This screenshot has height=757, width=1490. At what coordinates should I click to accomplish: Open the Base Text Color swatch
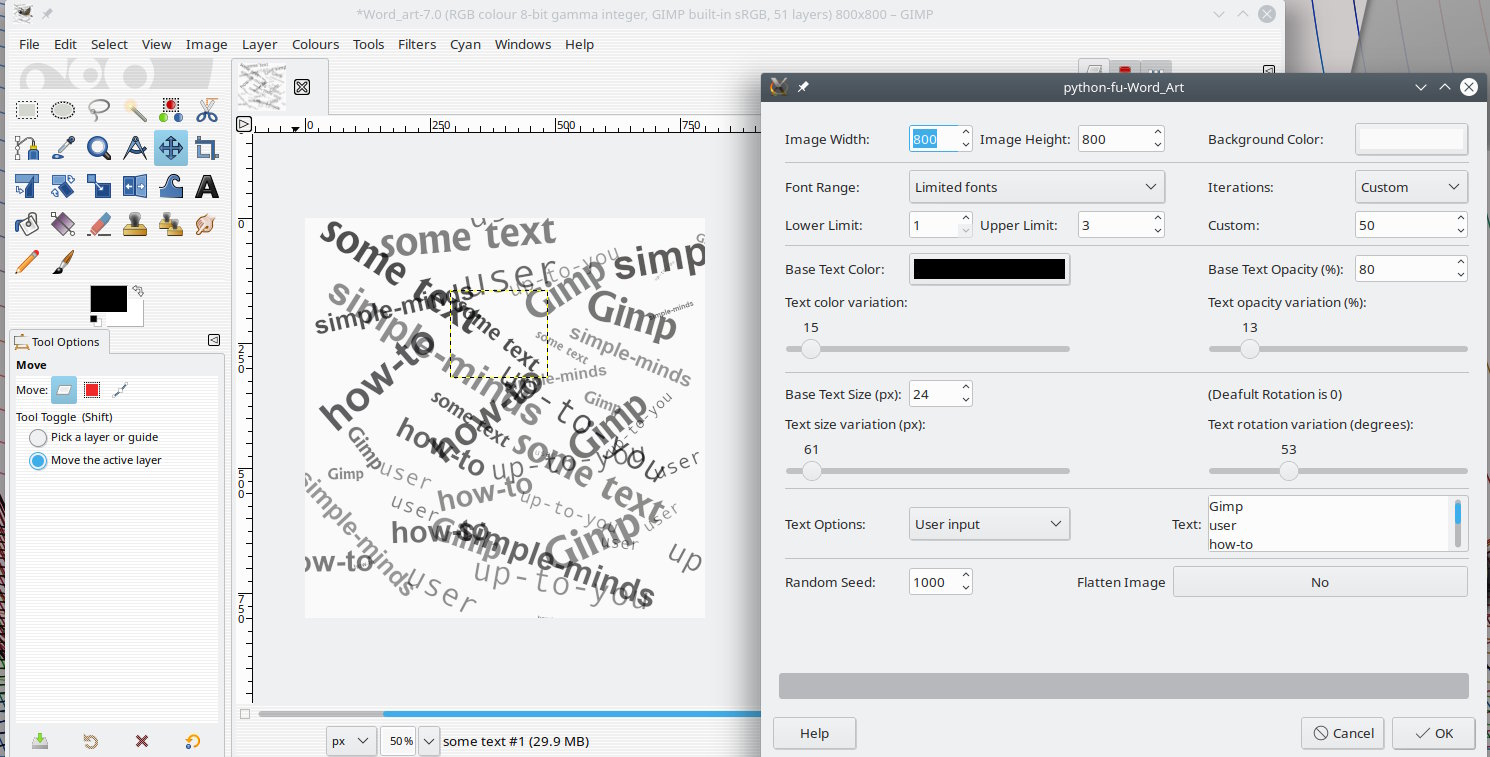(989, 269)
